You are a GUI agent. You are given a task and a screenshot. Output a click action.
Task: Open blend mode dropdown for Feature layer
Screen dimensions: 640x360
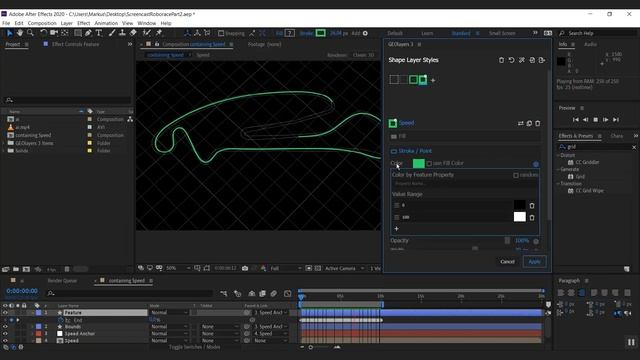[169, 313]
